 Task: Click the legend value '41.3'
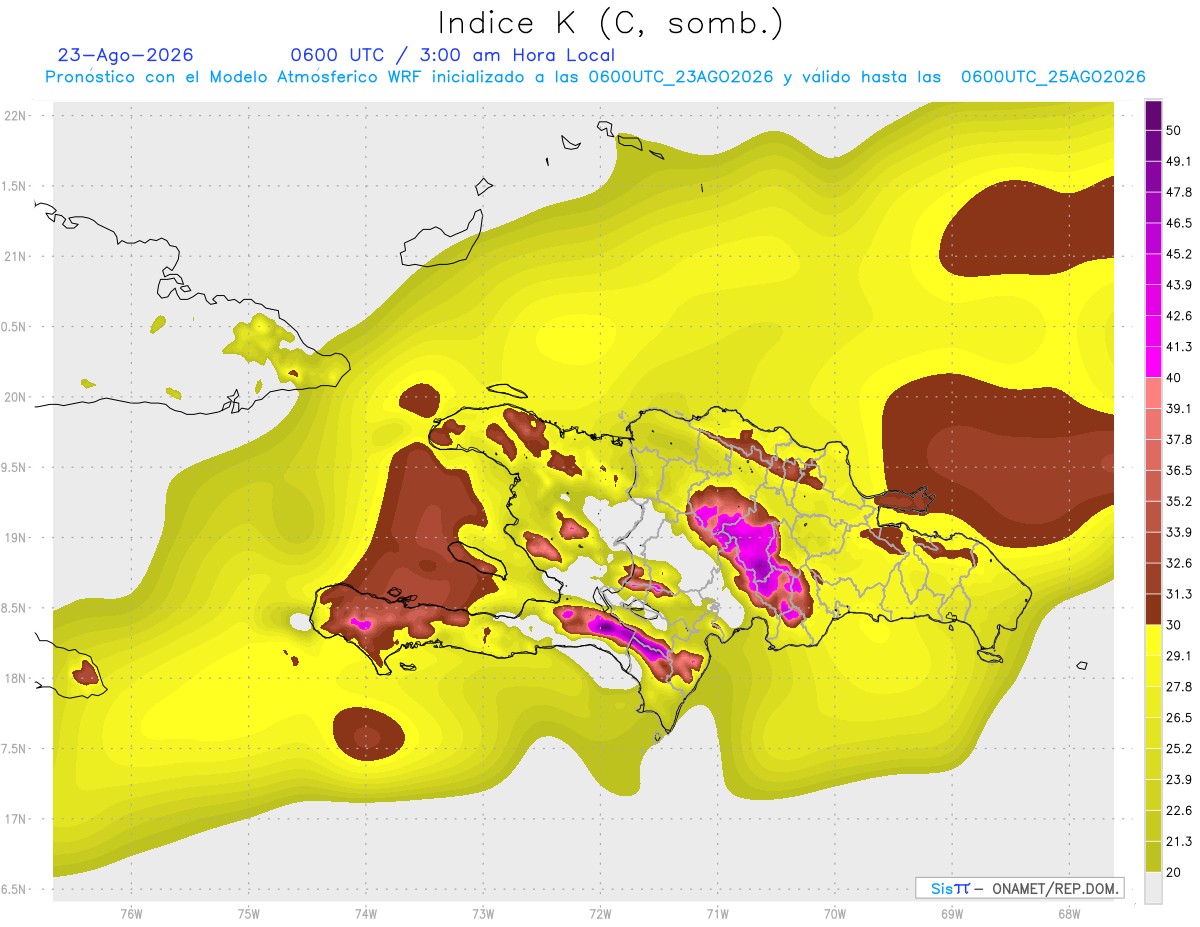tap(1178, 347)
